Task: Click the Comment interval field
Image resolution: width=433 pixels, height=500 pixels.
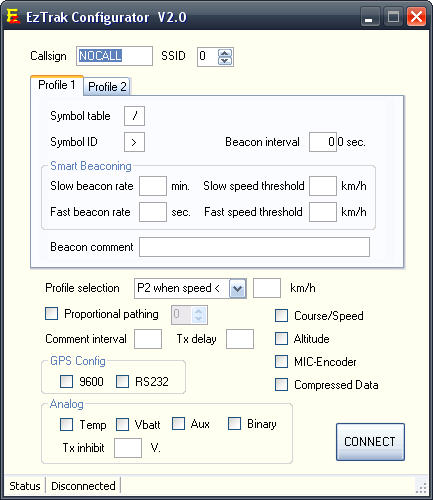Action: pos(148,339)
